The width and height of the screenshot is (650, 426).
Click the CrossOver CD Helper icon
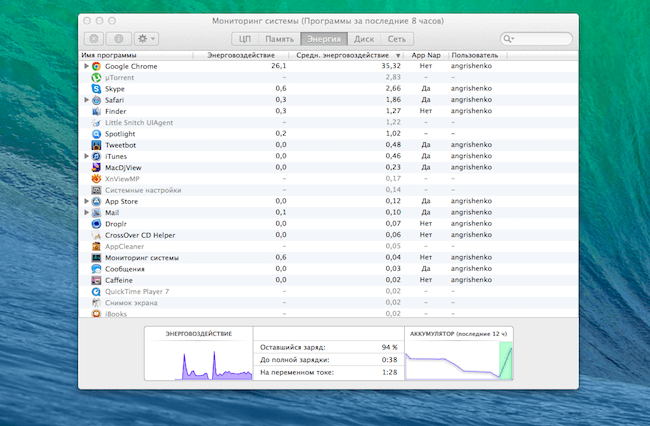pos(96,235)
